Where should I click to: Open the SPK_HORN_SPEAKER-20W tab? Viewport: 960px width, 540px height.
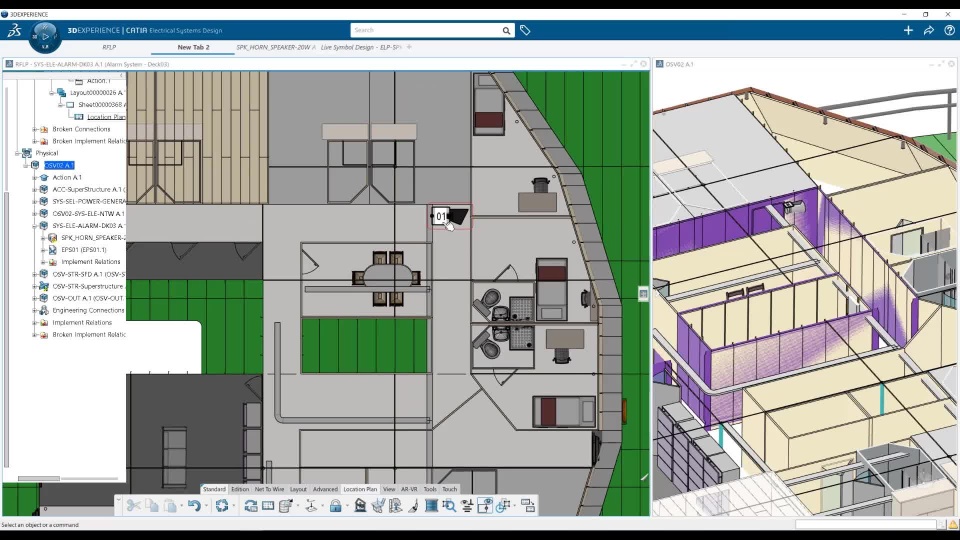pos(276,47)
